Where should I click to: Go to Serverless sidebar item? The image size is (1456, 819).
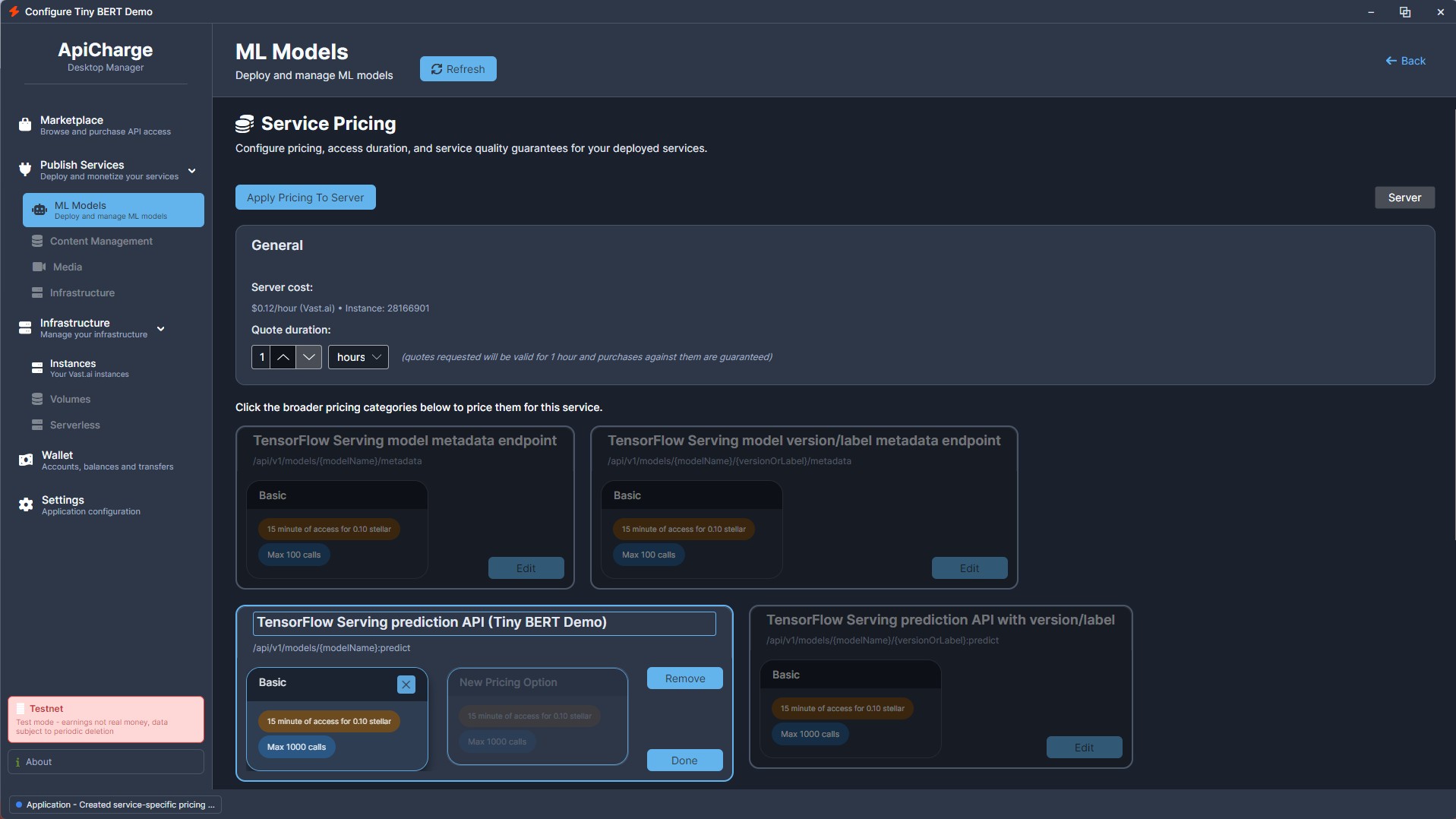pyautogui.click(x=74, y=425)
